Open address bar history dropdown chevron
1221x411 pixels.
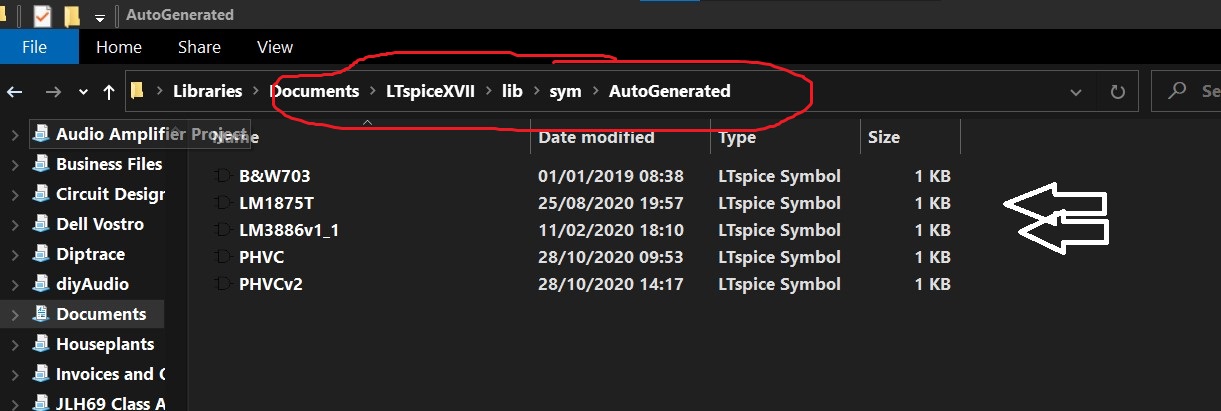[x=1076, y=92]
